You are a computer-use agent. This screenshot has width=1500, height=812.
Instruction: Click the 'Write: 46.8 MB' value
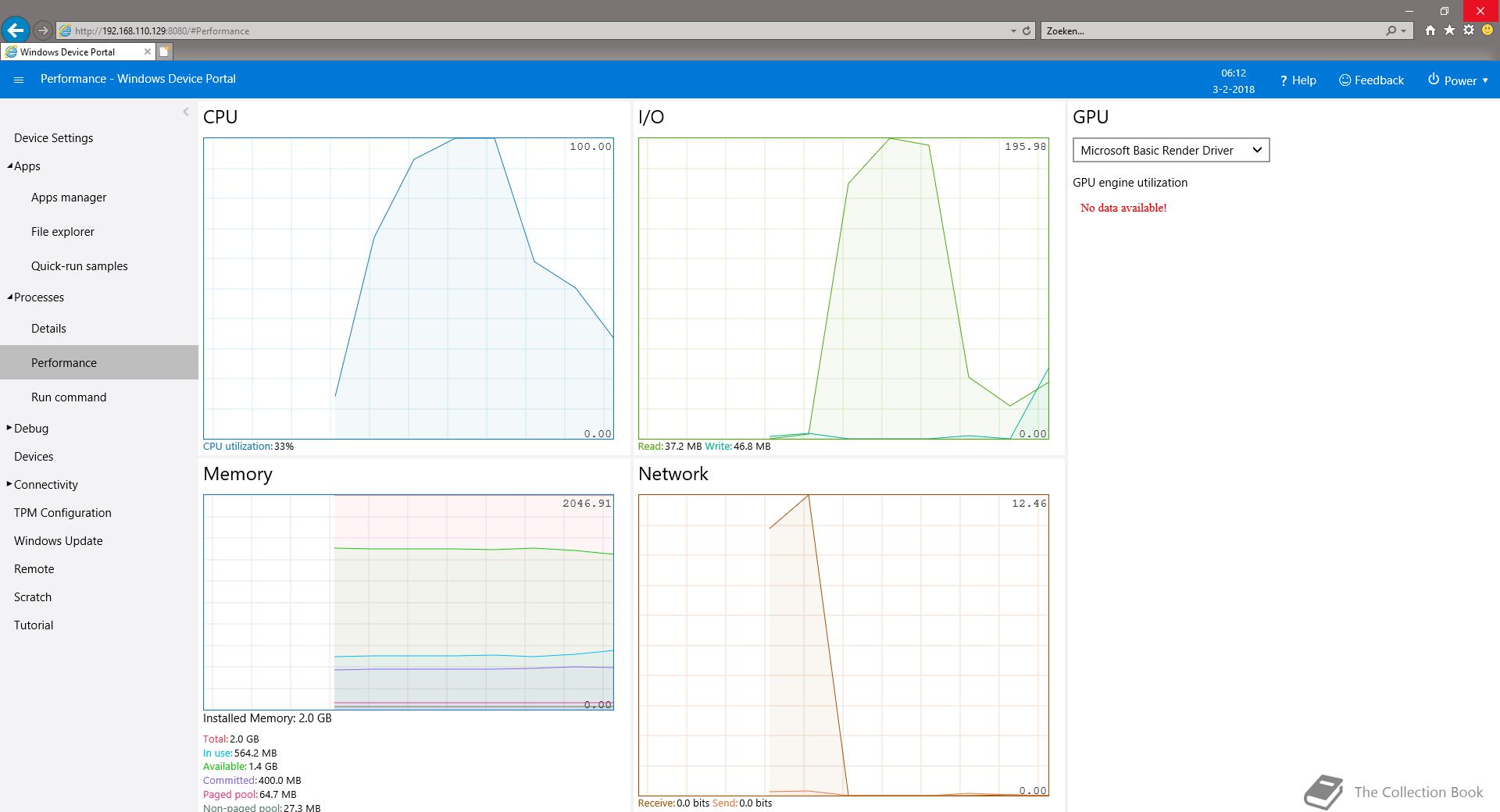[x=737, y=447]
